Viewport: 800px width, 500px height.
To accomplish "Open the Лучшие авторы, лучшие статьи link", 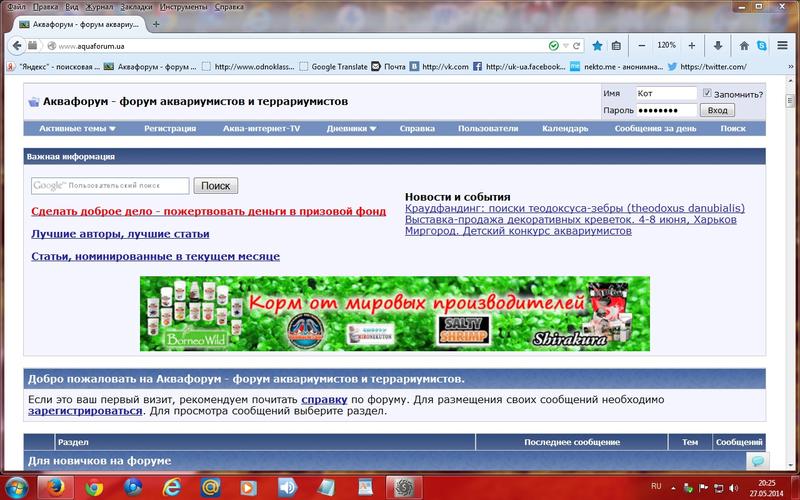I will (120, 234).
